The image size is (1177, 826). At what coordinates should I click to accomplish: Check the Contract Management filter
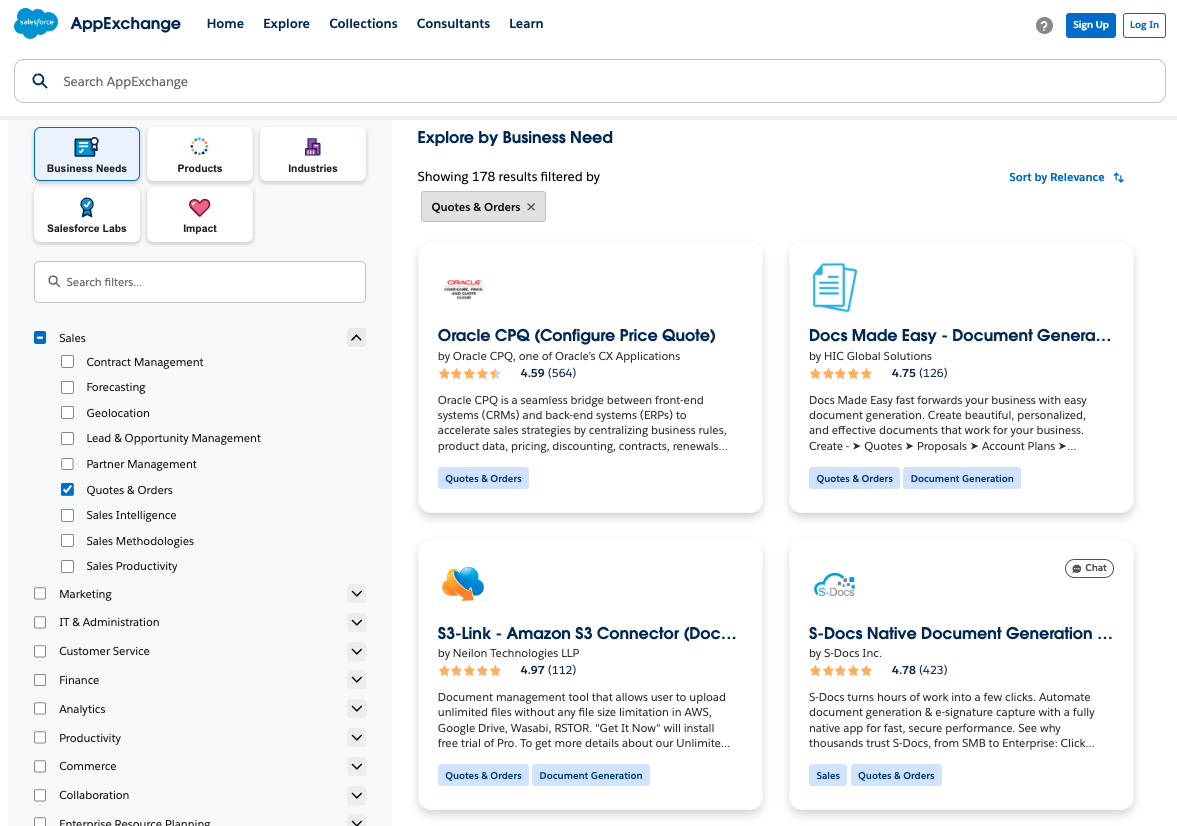68,362
